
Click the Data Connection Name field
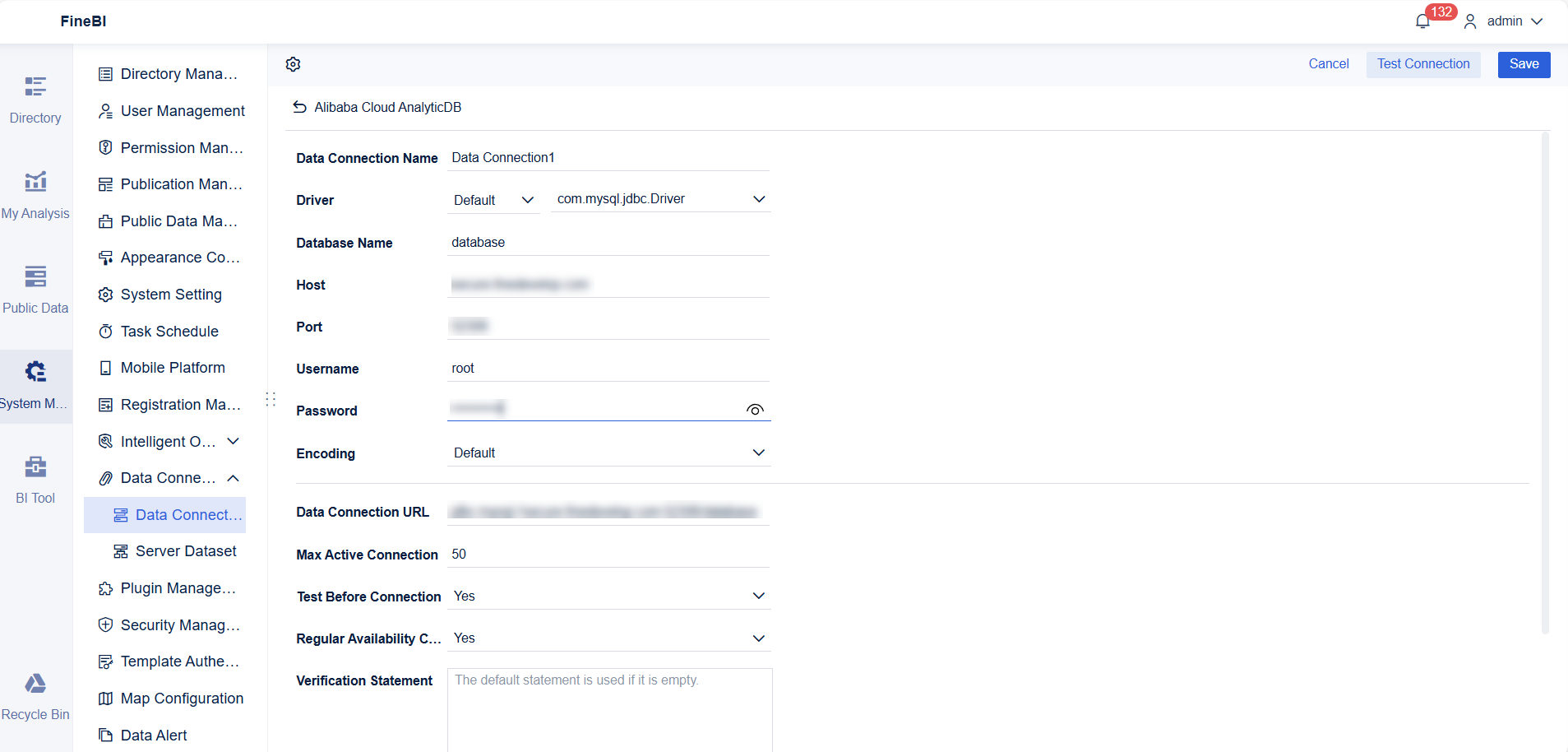[608, 157]
